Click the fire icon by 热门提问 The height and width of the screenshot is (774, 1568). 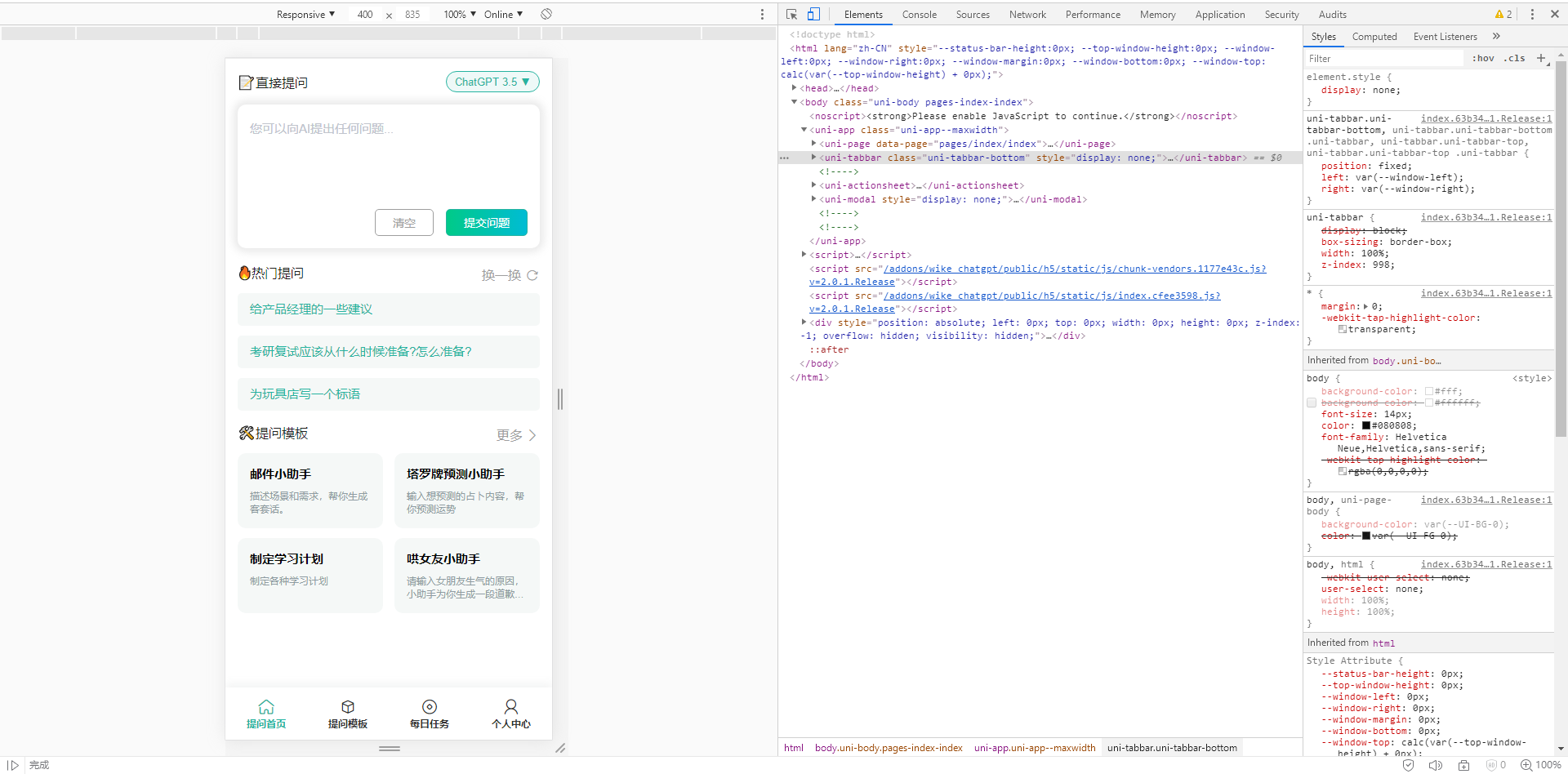pyautogui.click(x=244, y=273)
